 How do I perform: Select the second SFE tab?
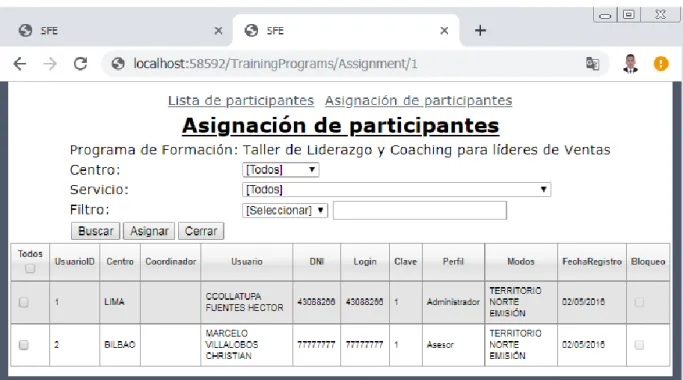[x=346, y=31]
